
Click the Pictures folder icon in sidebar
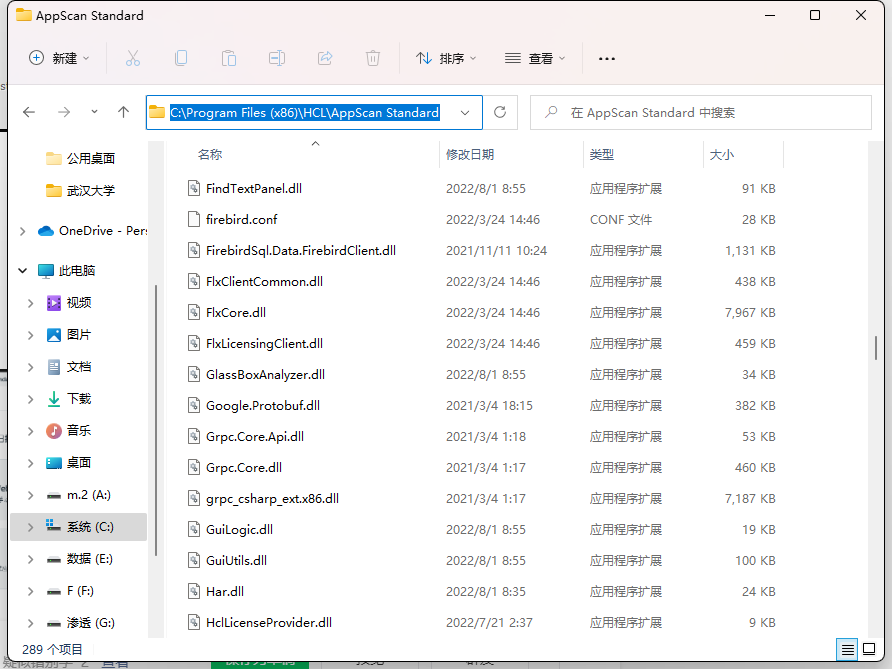pyautogui.click(x=53, y=334)
